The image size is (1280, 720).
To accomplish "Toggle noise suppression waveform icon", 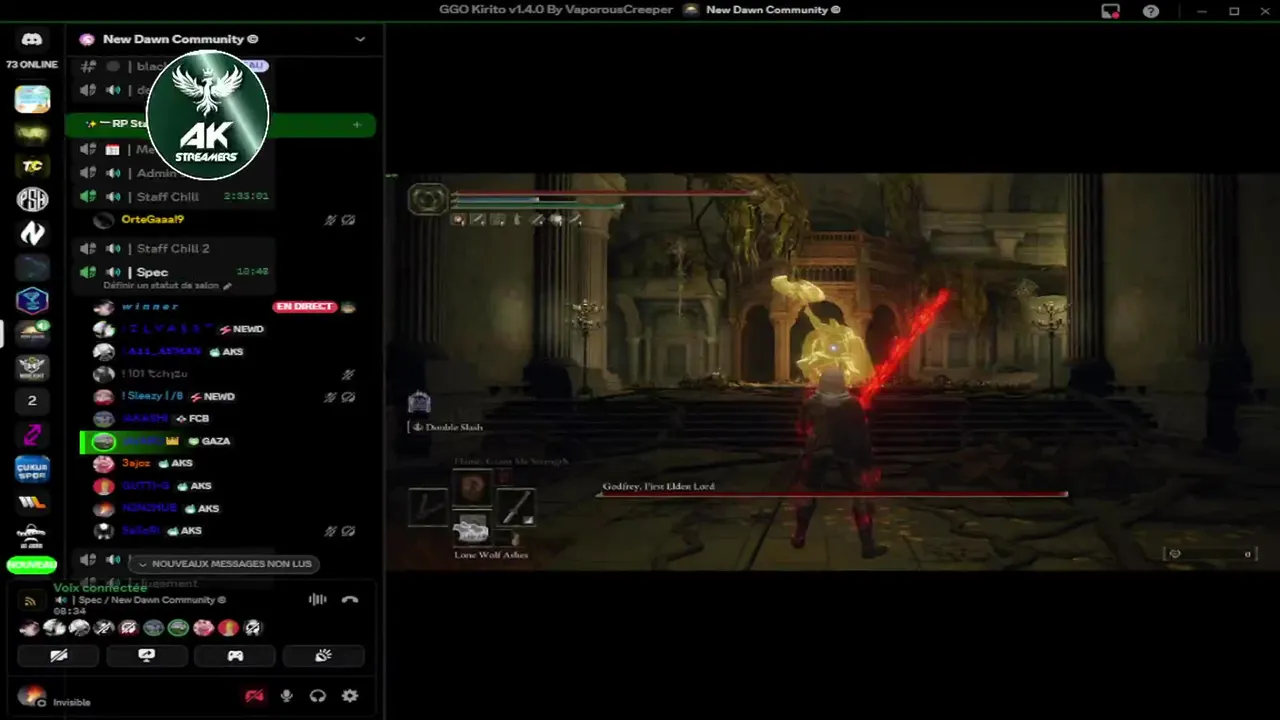I will (x=318, y=599).
